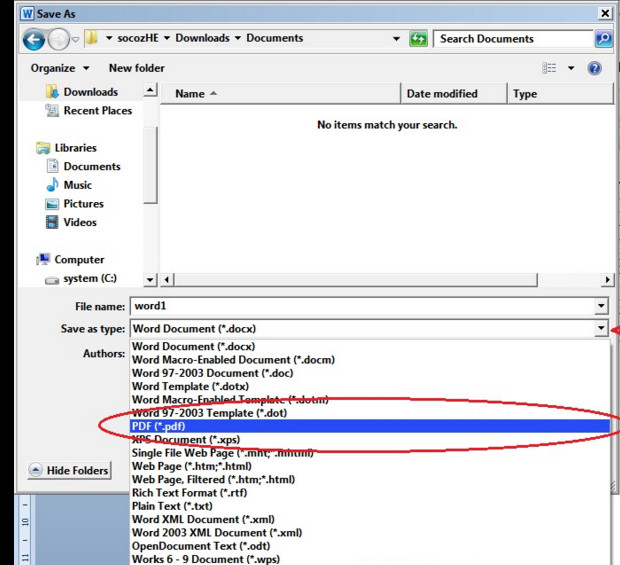This screenshot has height=565, width=620.
Task: Choose Rich Text Format (*.rtf)
Action: 370,493
